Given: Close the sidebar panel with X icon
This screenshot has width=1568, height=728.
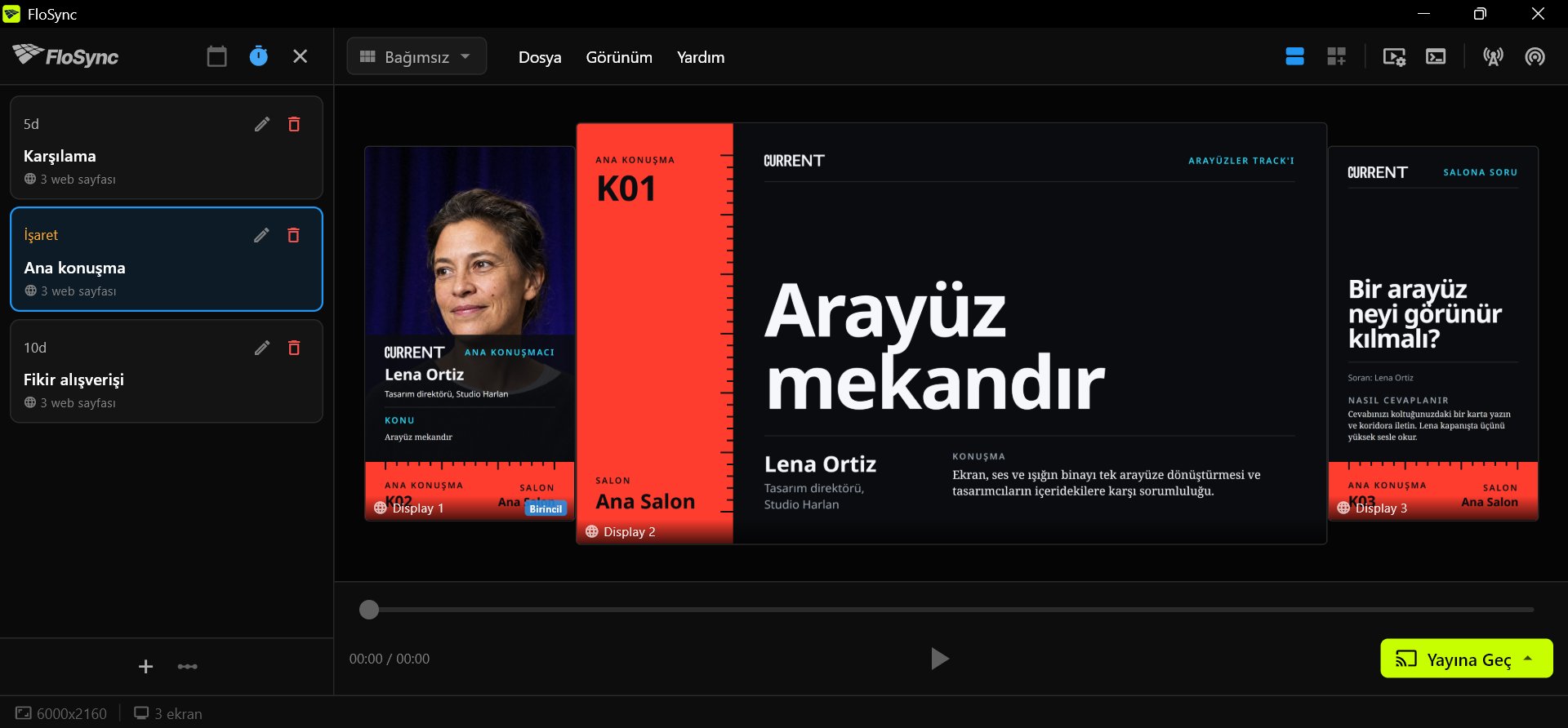Looking at the screenshot, I should click(x=301, y=56).
